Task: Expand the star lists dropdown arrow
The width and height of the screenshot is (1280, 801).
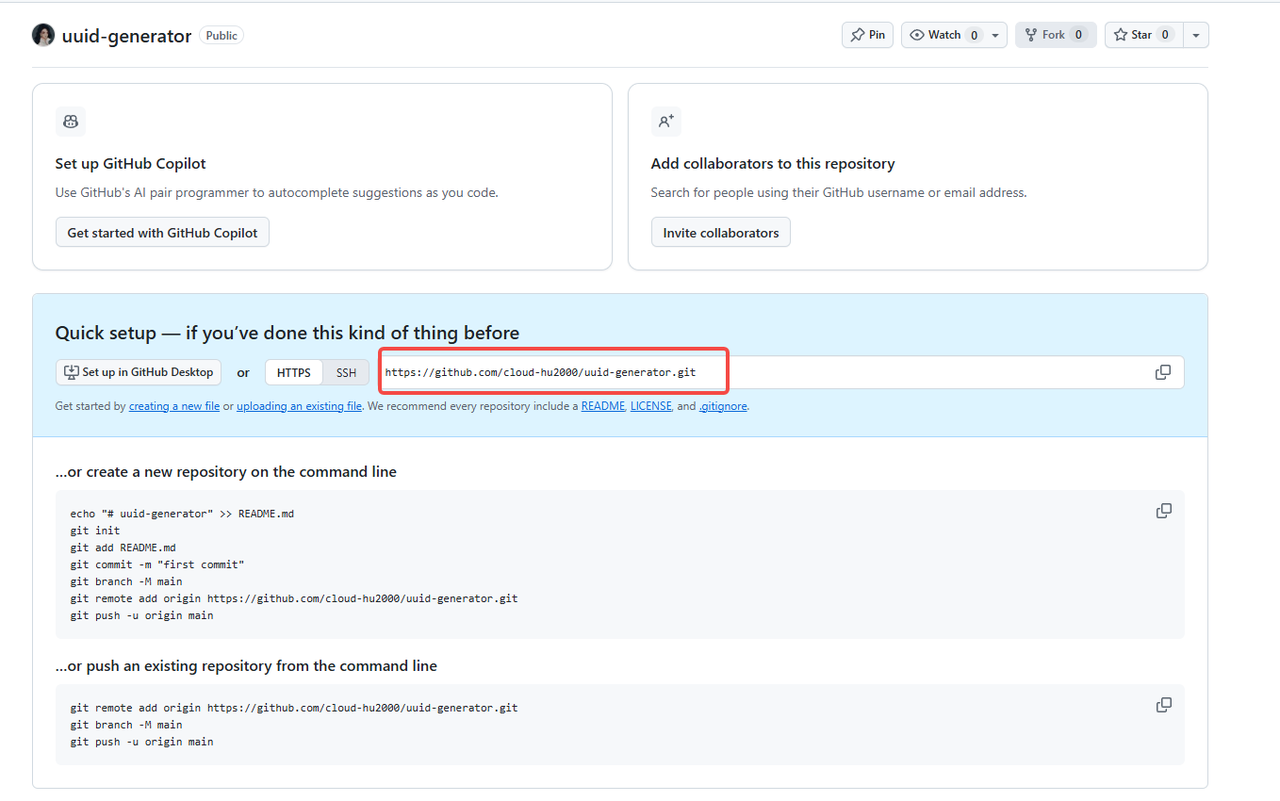Action: pyautogui.click(x=1196, y=35)
